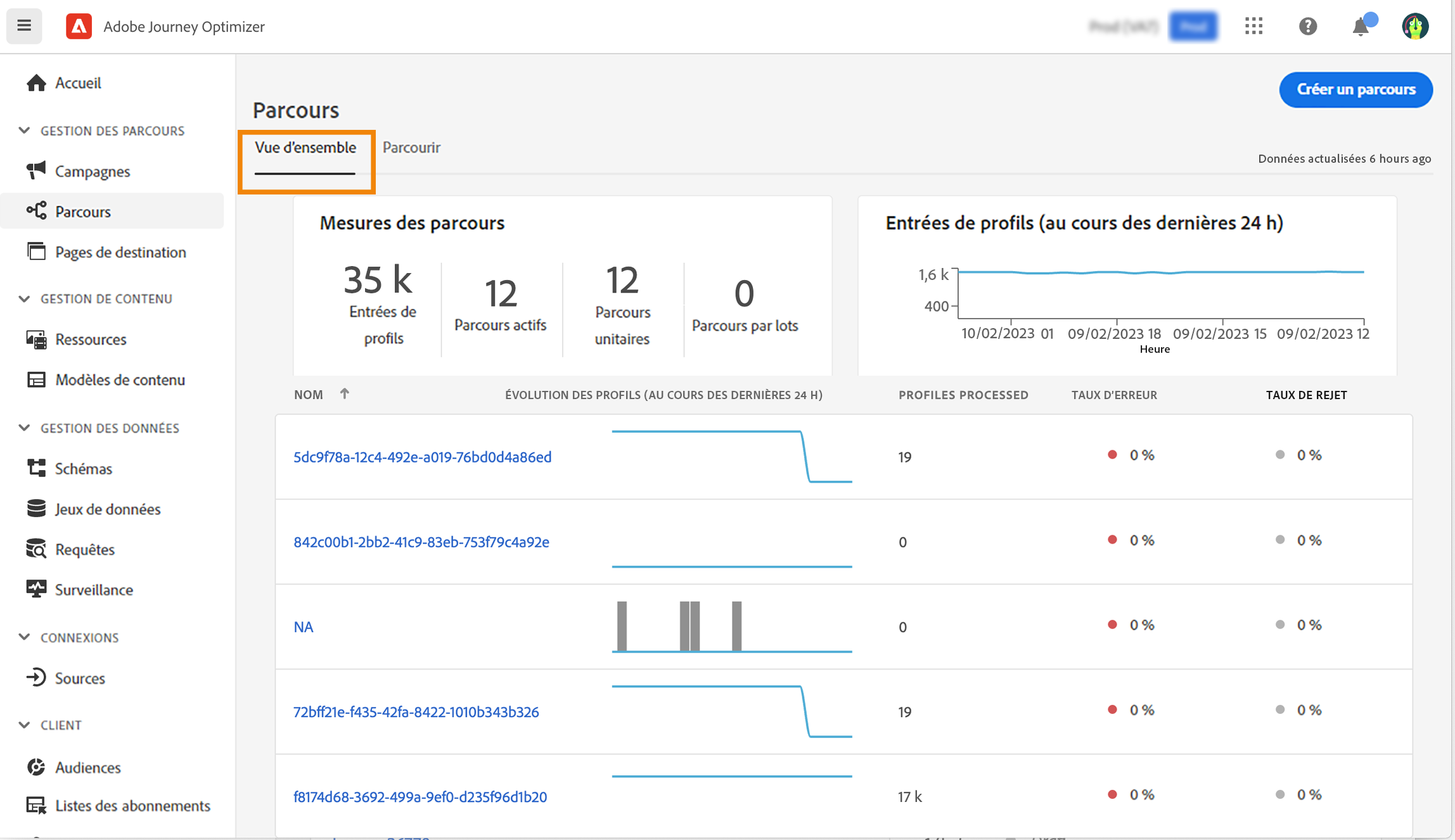Go to Accueil home in sidebar
The width and height of the screenshot is (1455, 840).
77,83
